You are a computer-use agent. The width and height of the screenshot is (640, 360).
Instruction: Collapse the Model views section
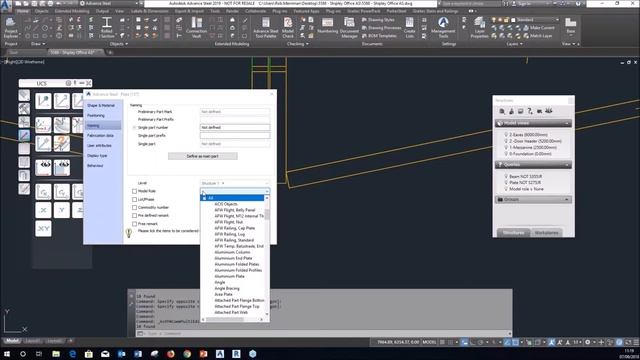point(567,123)
